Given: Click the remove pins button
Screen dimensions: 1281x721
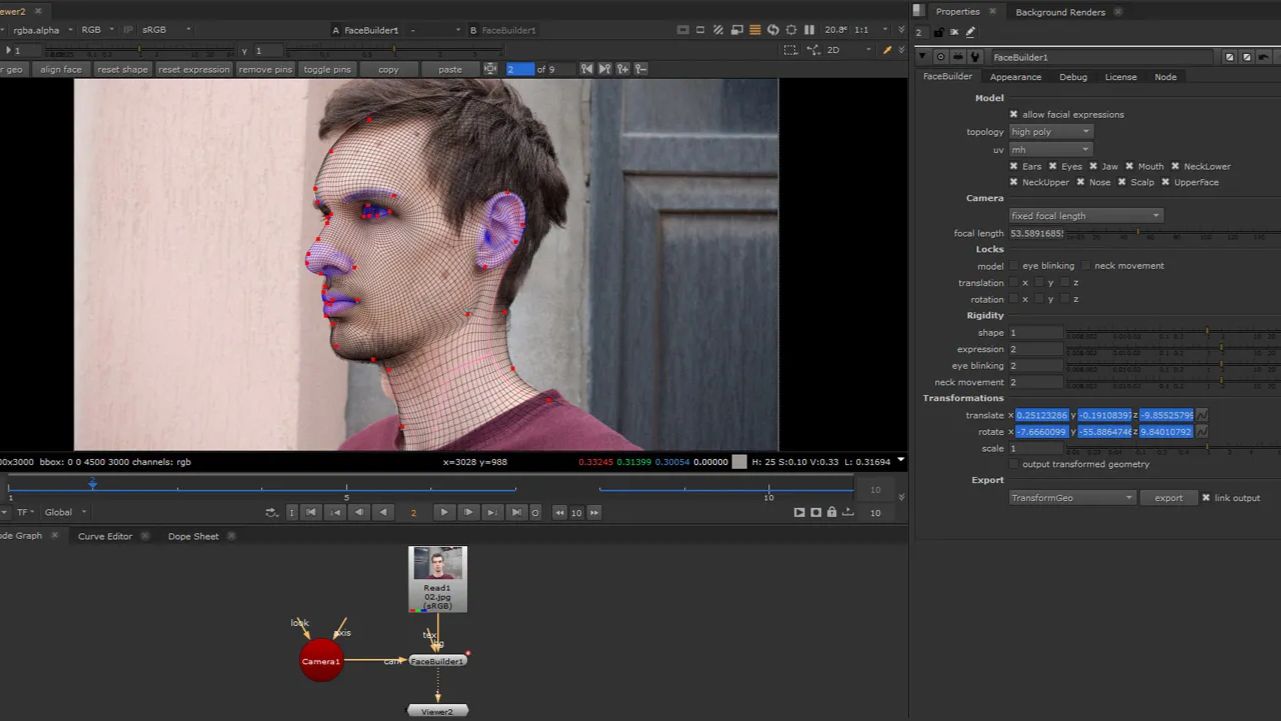Looking at the screenshot, I should pyautogui.click(x=265, y=69).
